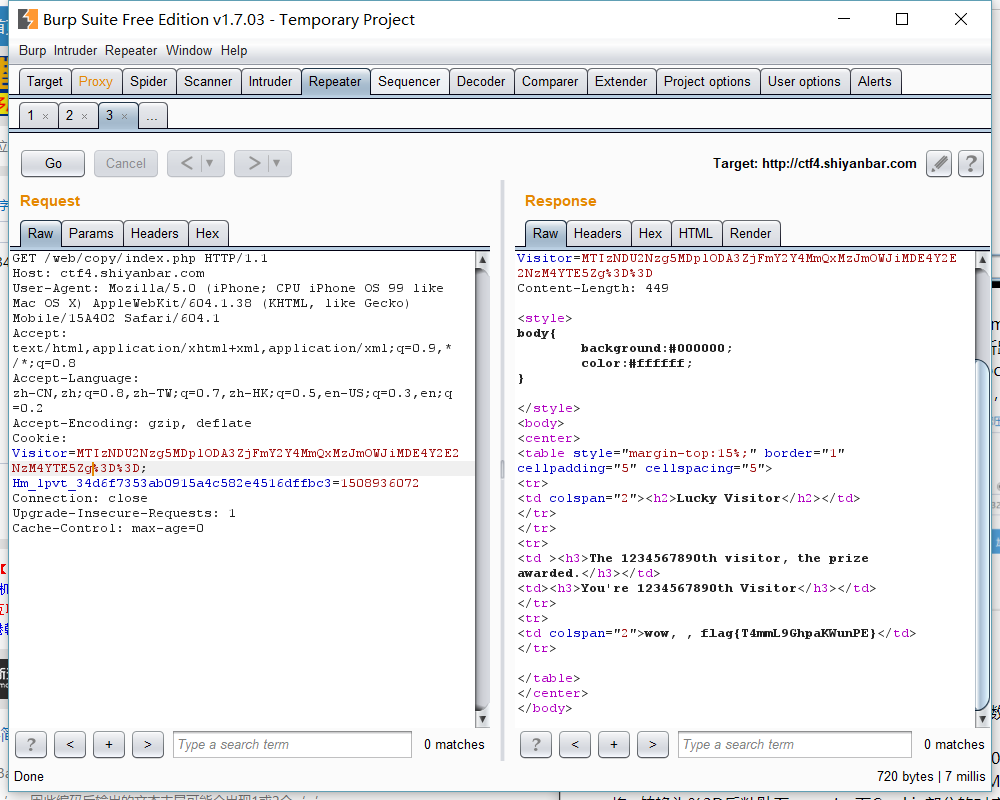Close Repeater tab 1 with its x
The image size is (1000, 800).
pos(45,117)
